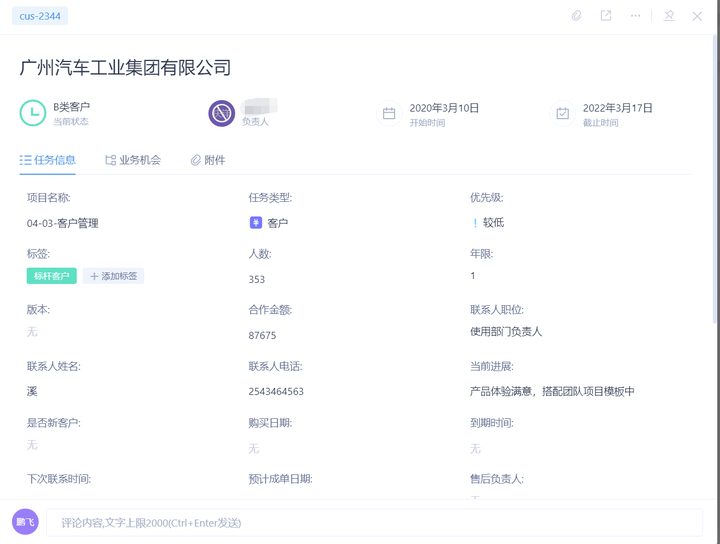Set the empty 到期时间 field
Viewport: 720px width, 544px height.
(x=475, y=449)
